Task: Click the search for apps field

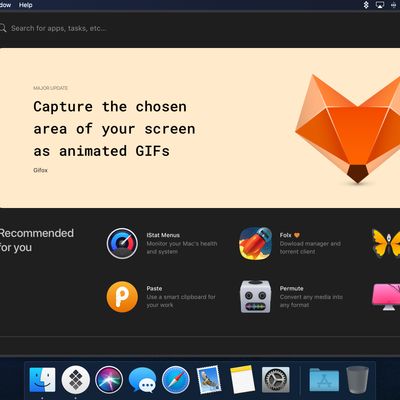Action: click(59, 28)
